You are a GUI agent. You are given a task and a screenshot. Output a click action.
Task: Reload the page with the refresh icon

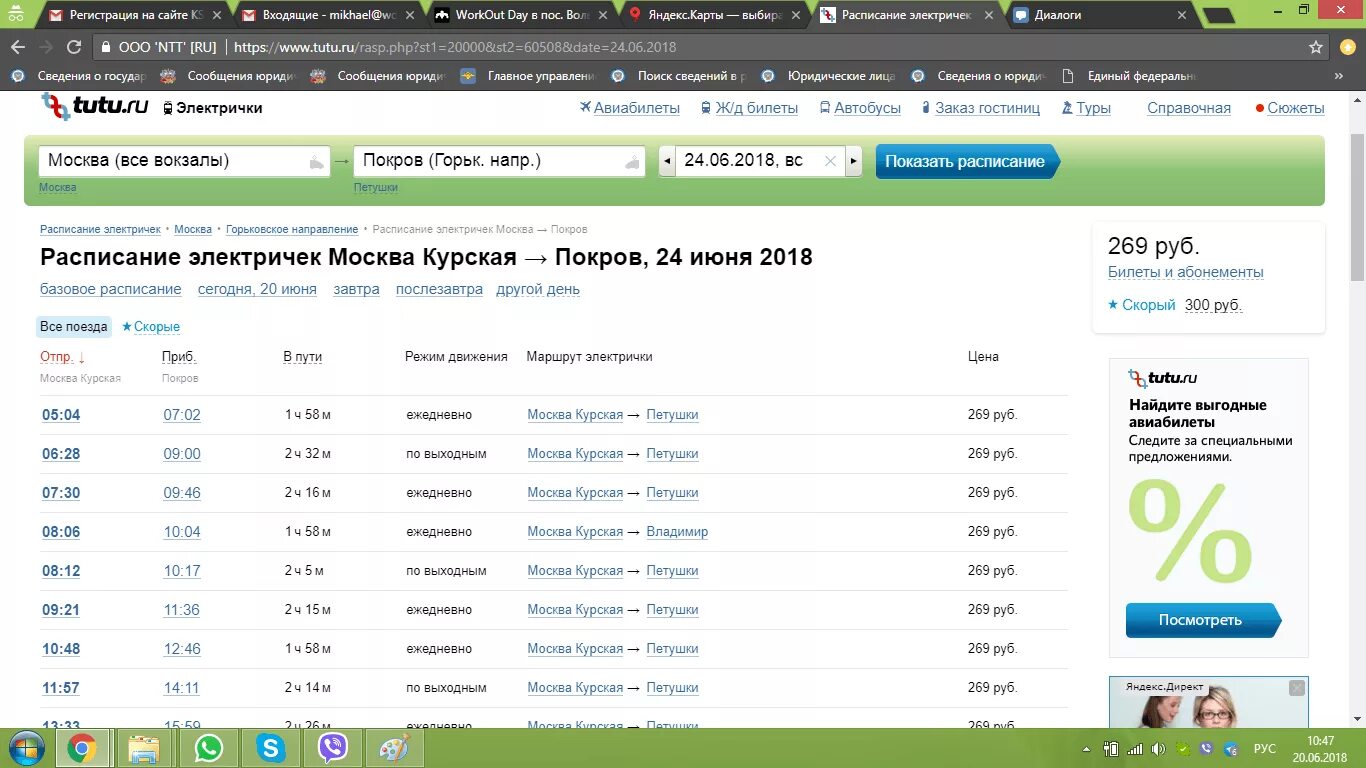click(73, 47)
